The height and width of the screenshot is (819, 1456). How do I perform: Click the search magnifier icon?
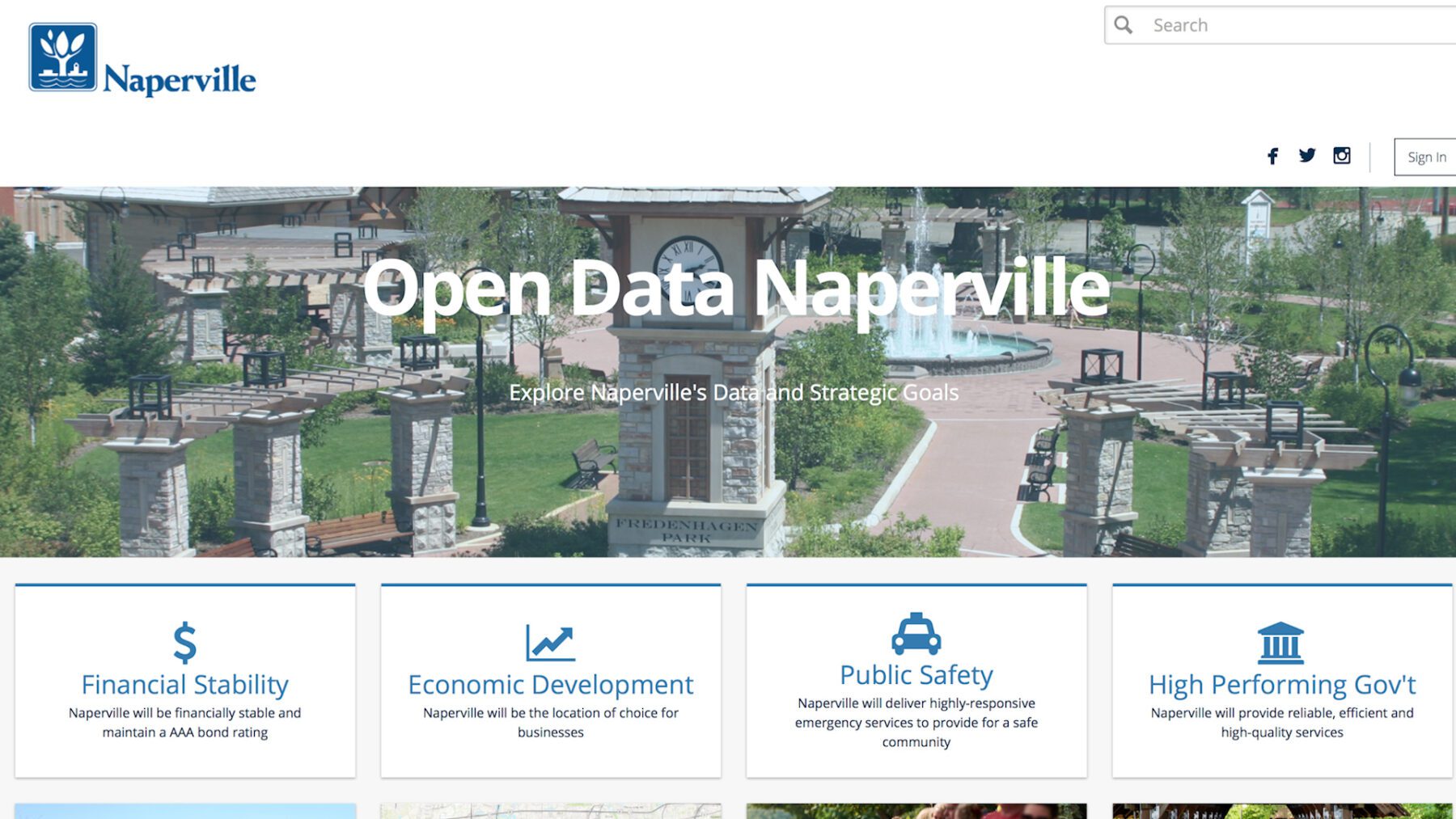pos(1124,25)
